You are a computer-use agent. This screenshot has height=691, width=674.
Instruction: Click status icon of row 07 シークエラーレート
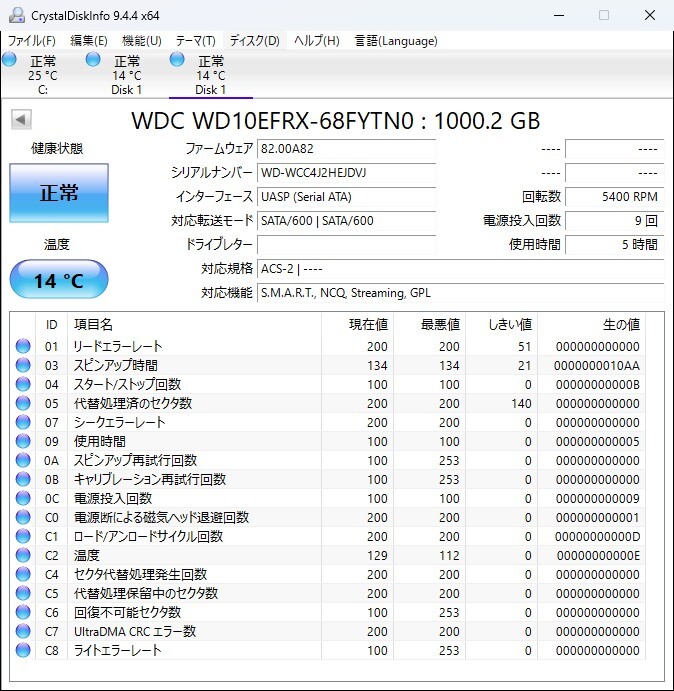tap(23, 422)
